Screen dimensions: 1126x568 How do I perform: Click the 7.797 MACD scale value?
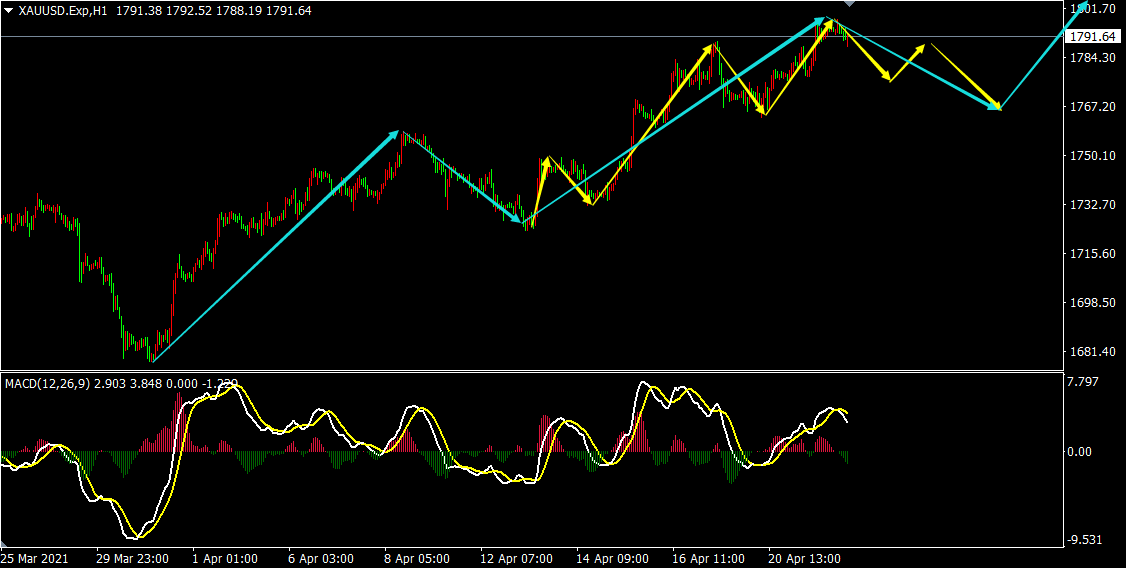pyautogui.click(x=1084, y=381)
